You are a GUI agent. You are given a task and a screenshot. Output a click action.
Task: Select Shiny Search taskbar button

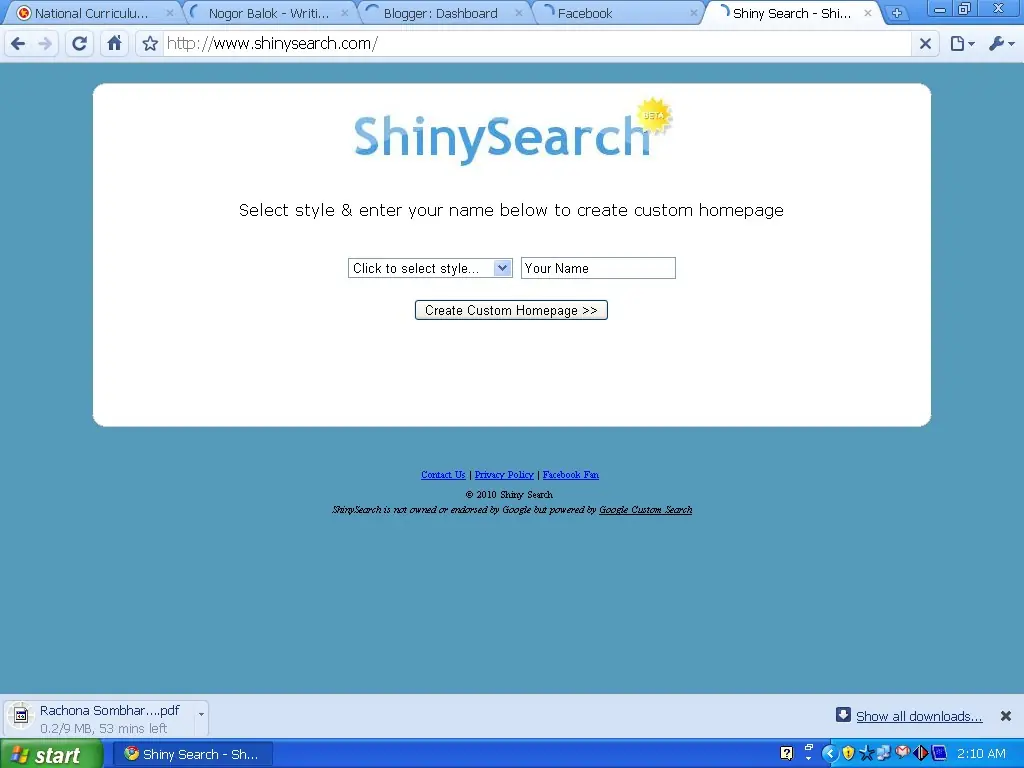click(193, 754)
